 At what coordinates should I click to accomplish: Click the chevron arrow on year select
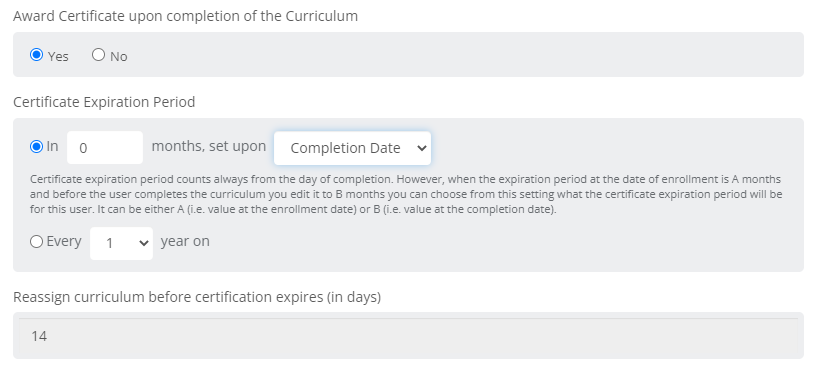[x=144, y=243]
